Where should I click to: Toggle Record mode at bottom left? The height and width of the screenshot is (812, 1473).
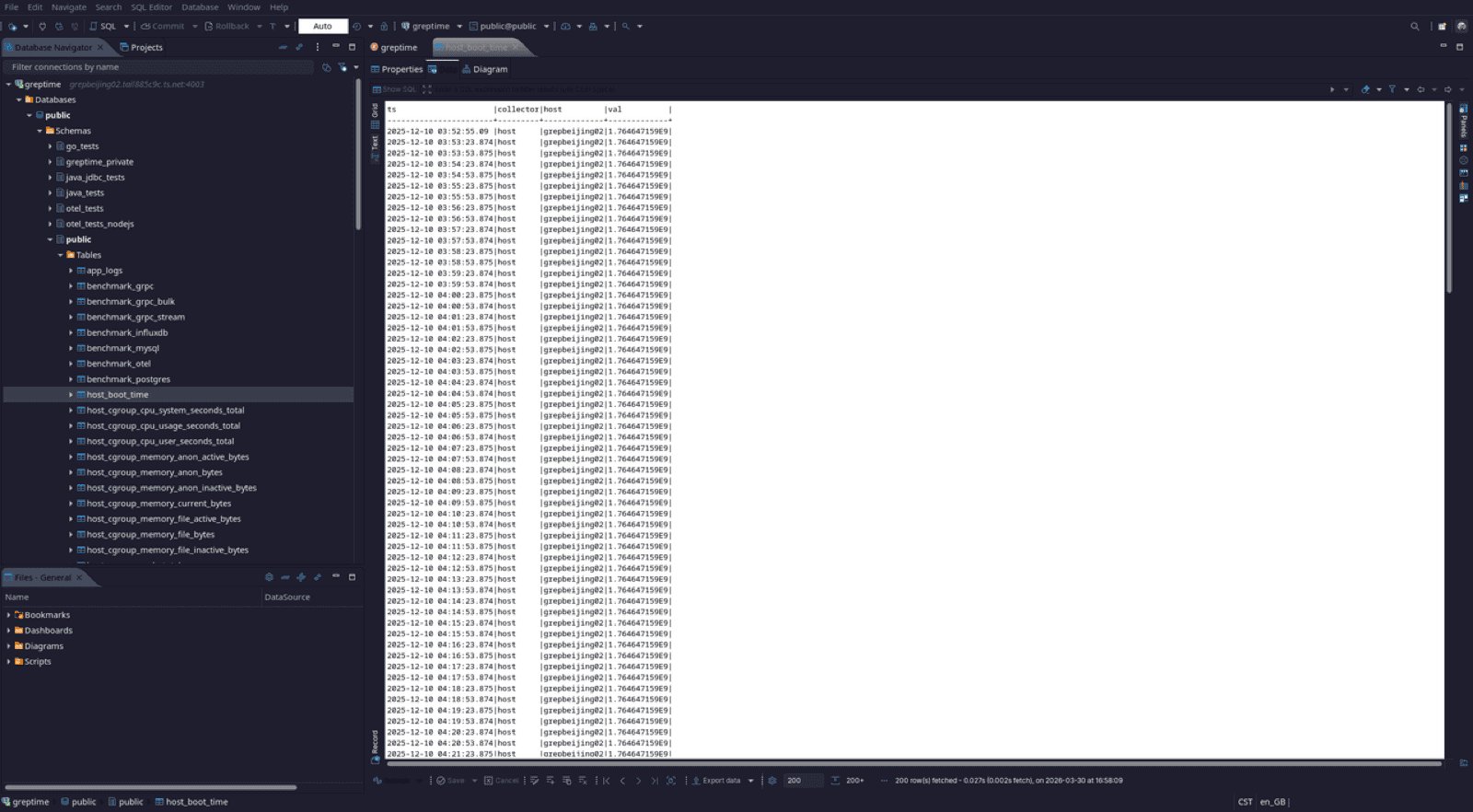pyautogui.click(x=375, y=747)
